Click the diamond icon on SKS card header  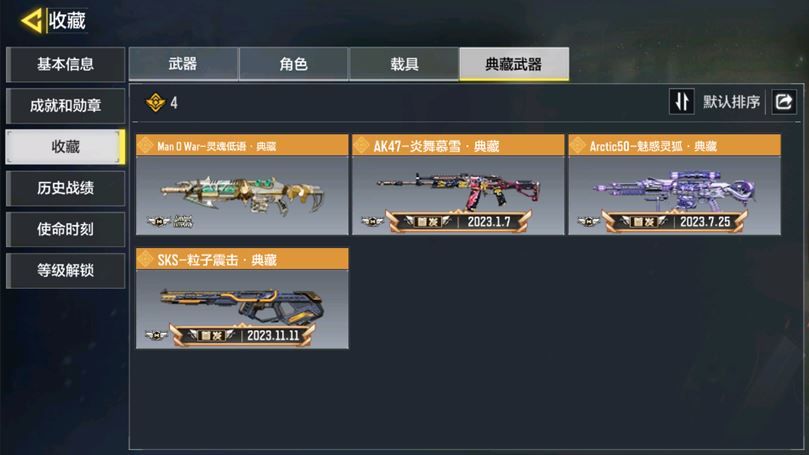[146, 259]
